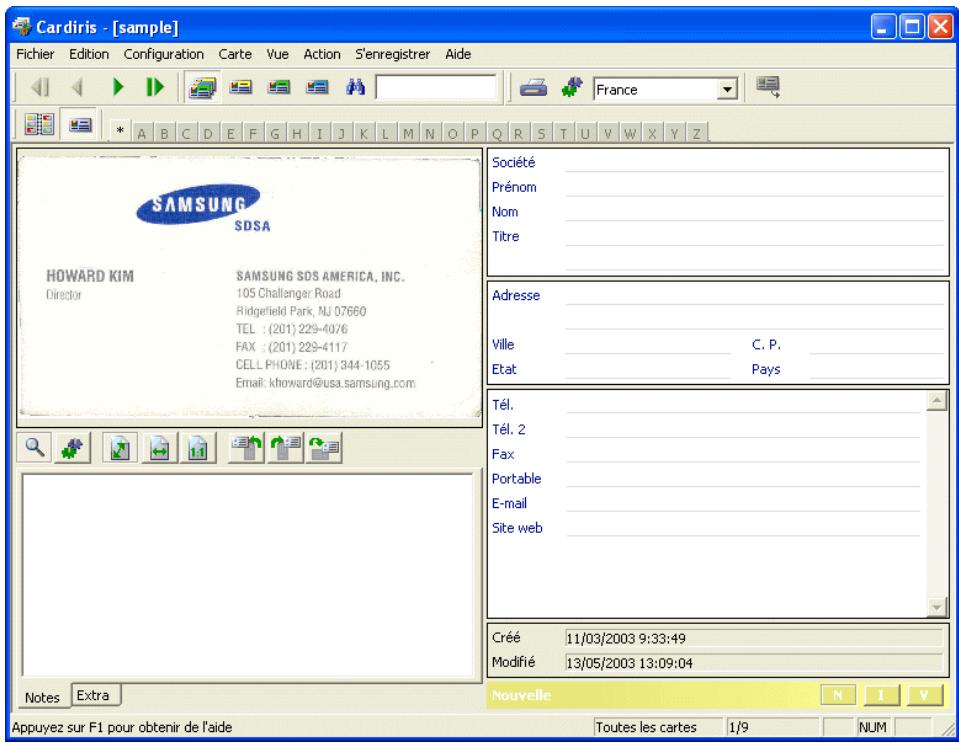959x743 pixels.
Task: Click the binoculars search icon
Action: [x=355, y=87]
